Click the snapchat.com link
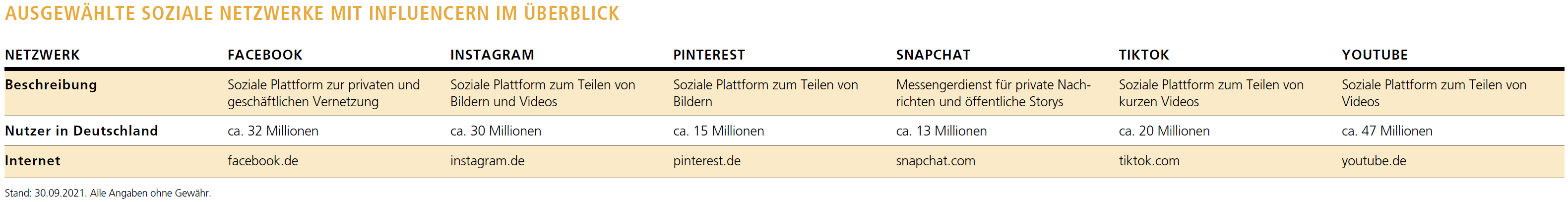The width and height of the screenshot is (1568, 202). (x=935, y=161)
